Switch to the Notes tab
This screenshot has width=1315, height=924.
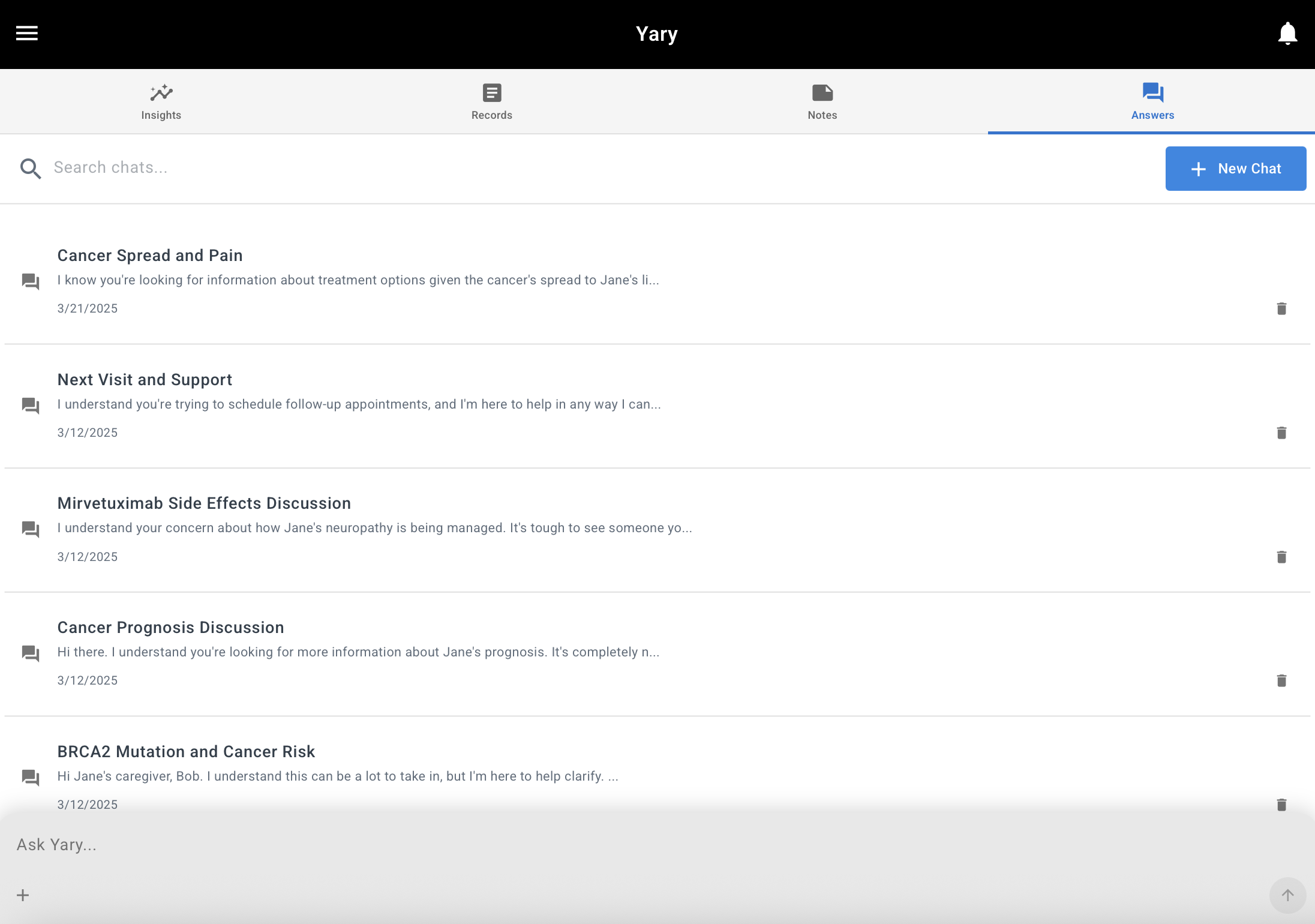point(822,101)
